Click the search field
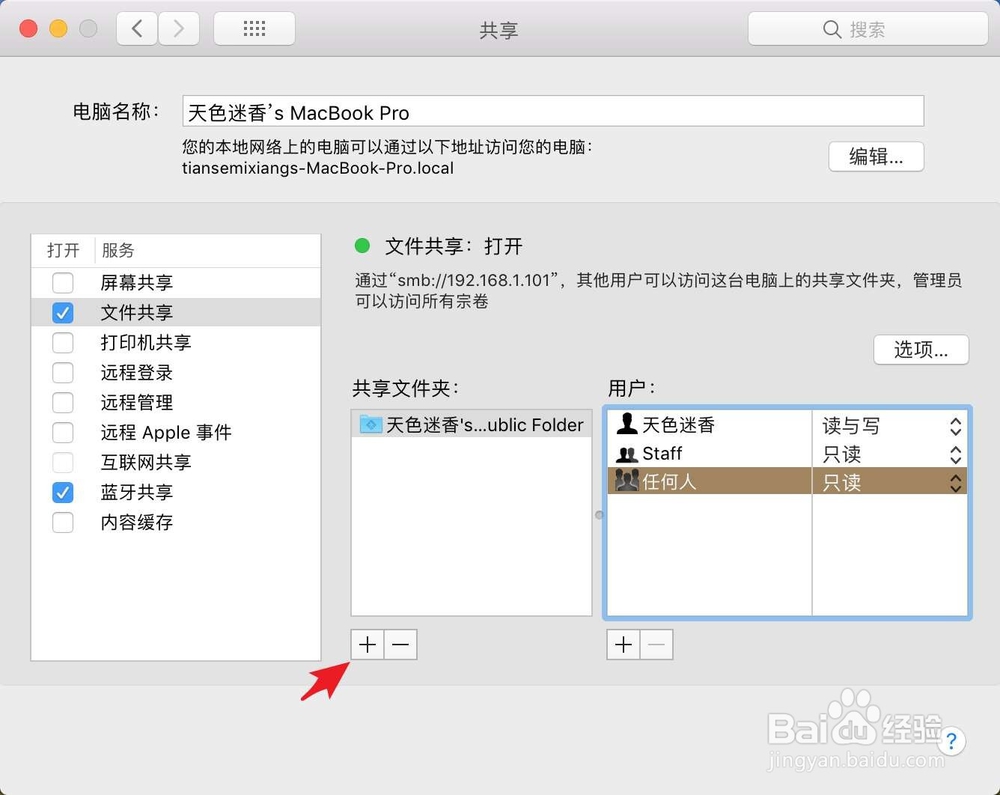1000x795 pixels. pos(869,29)
